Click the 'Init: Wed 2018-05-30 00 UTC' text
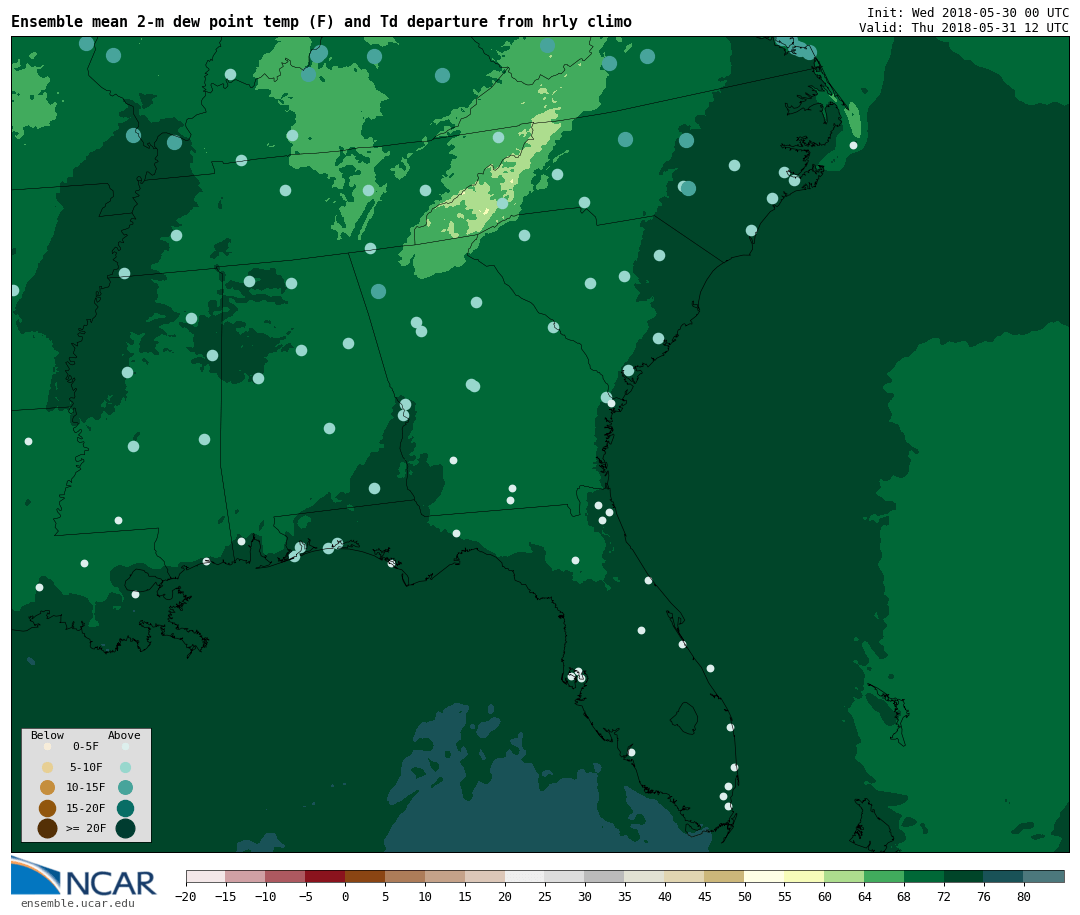1080x915 pixels. (968, 12)
